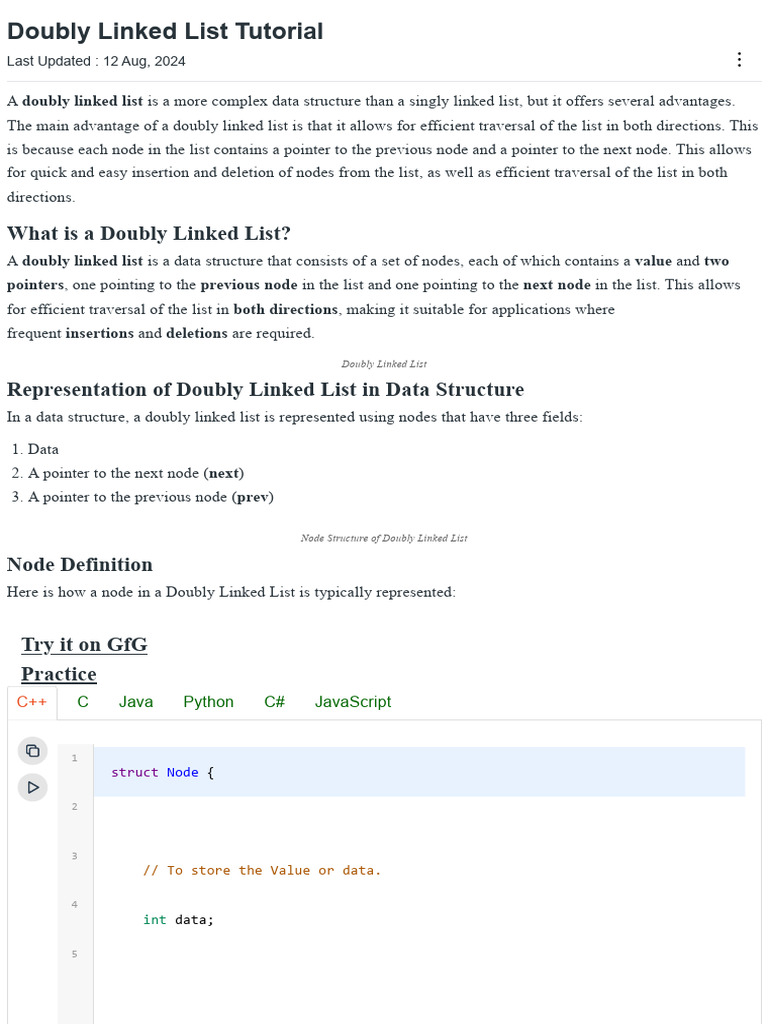Click the "What is a Doubly Linked List?" heading
The width and height of the screenshot is (768, 1024).
(149, 234)
